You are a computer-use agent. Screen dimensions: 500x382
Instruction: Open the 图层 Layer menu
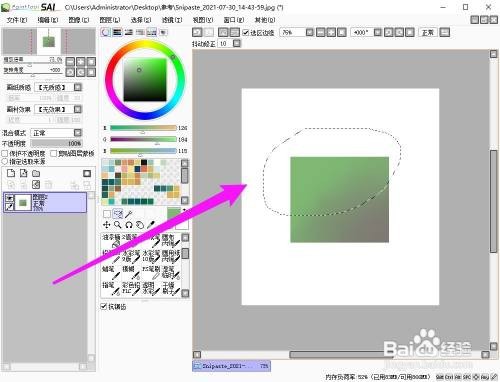[x=110, y=20]
